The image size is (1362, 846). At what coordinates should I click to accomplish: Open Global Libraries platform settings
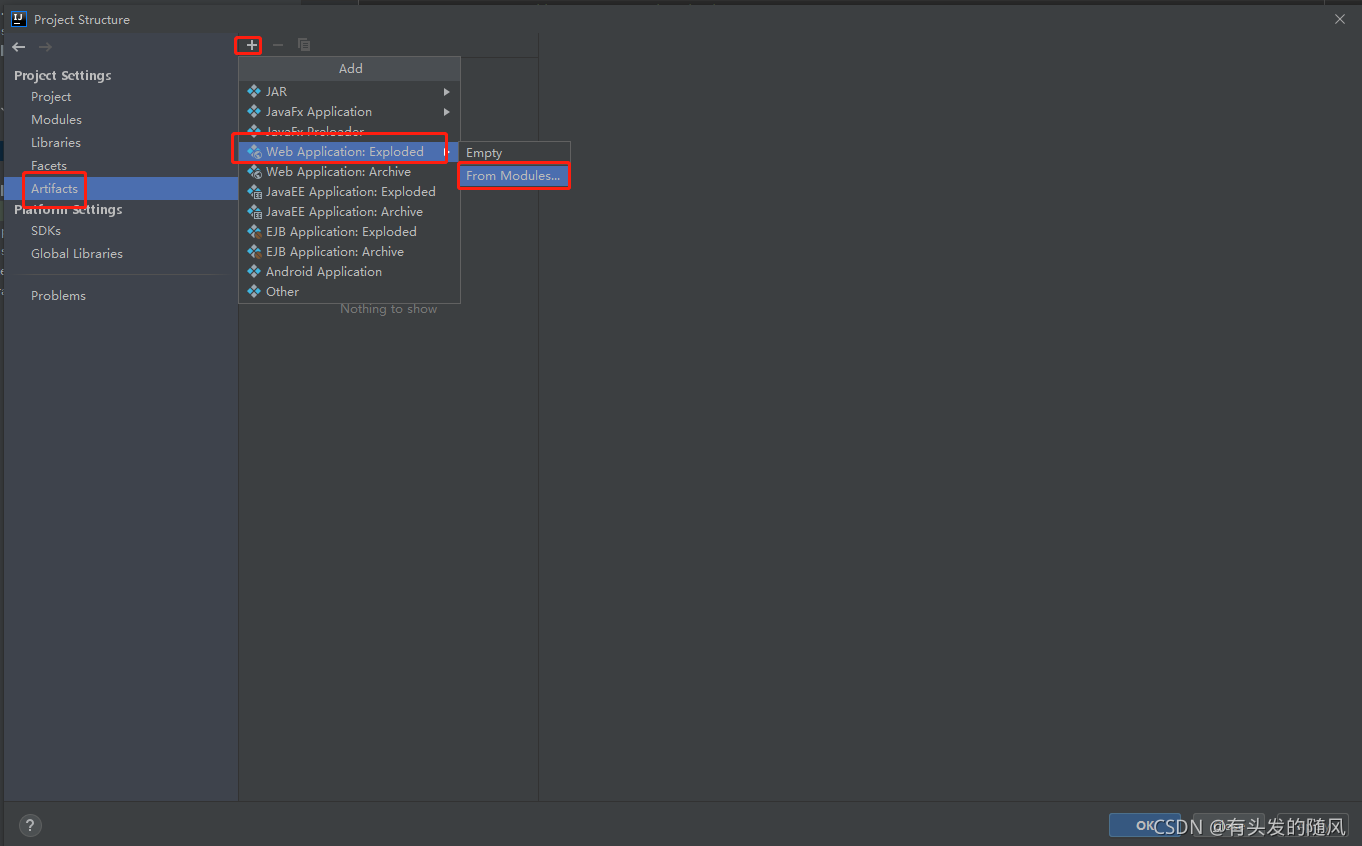[x=77, y=254]
